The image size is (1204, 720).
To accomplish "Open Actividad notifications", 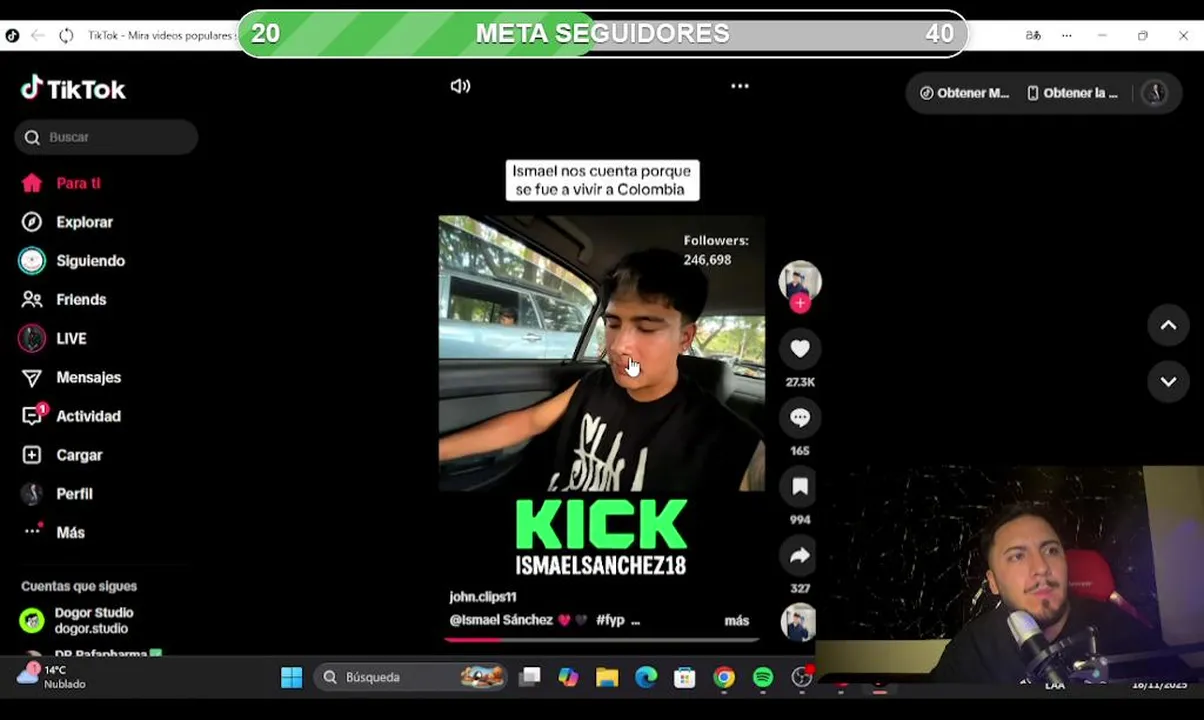I will click(71, 416).
